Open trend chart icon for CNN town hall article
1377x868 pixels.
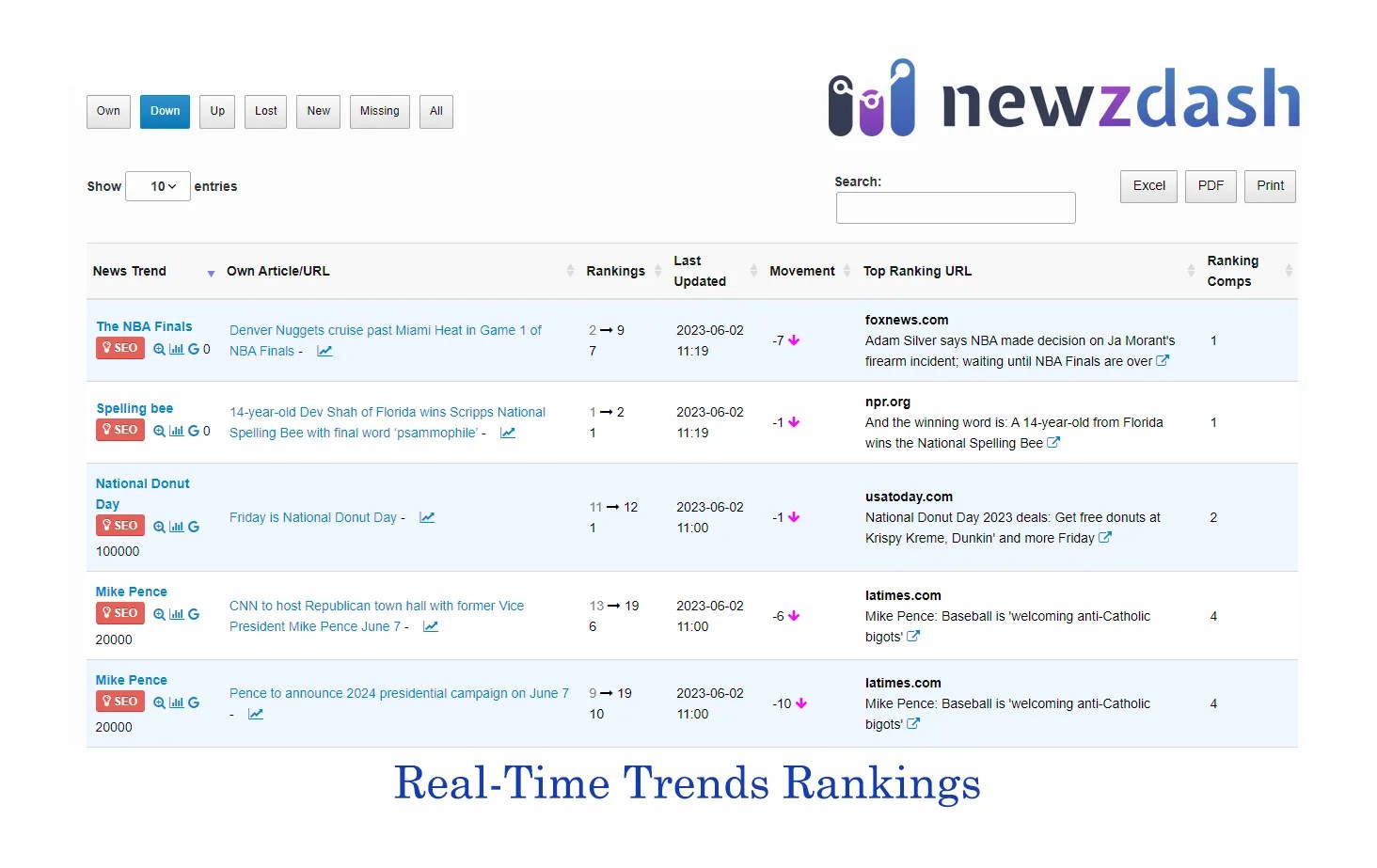click(431, 626)
